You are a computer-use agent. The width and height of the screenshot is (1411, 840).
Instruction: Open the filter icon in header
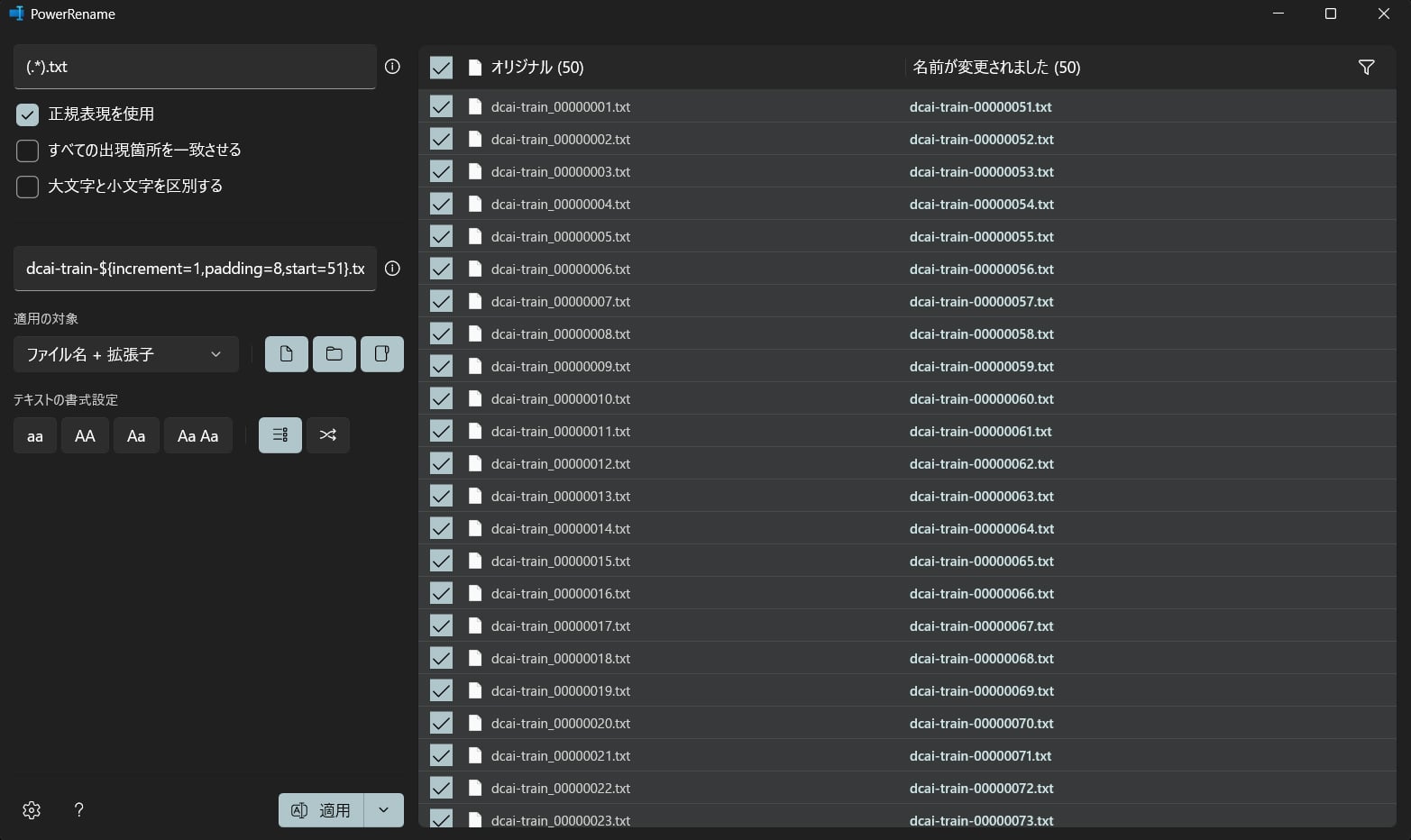pyautogui.click(x=1366, y=68)
